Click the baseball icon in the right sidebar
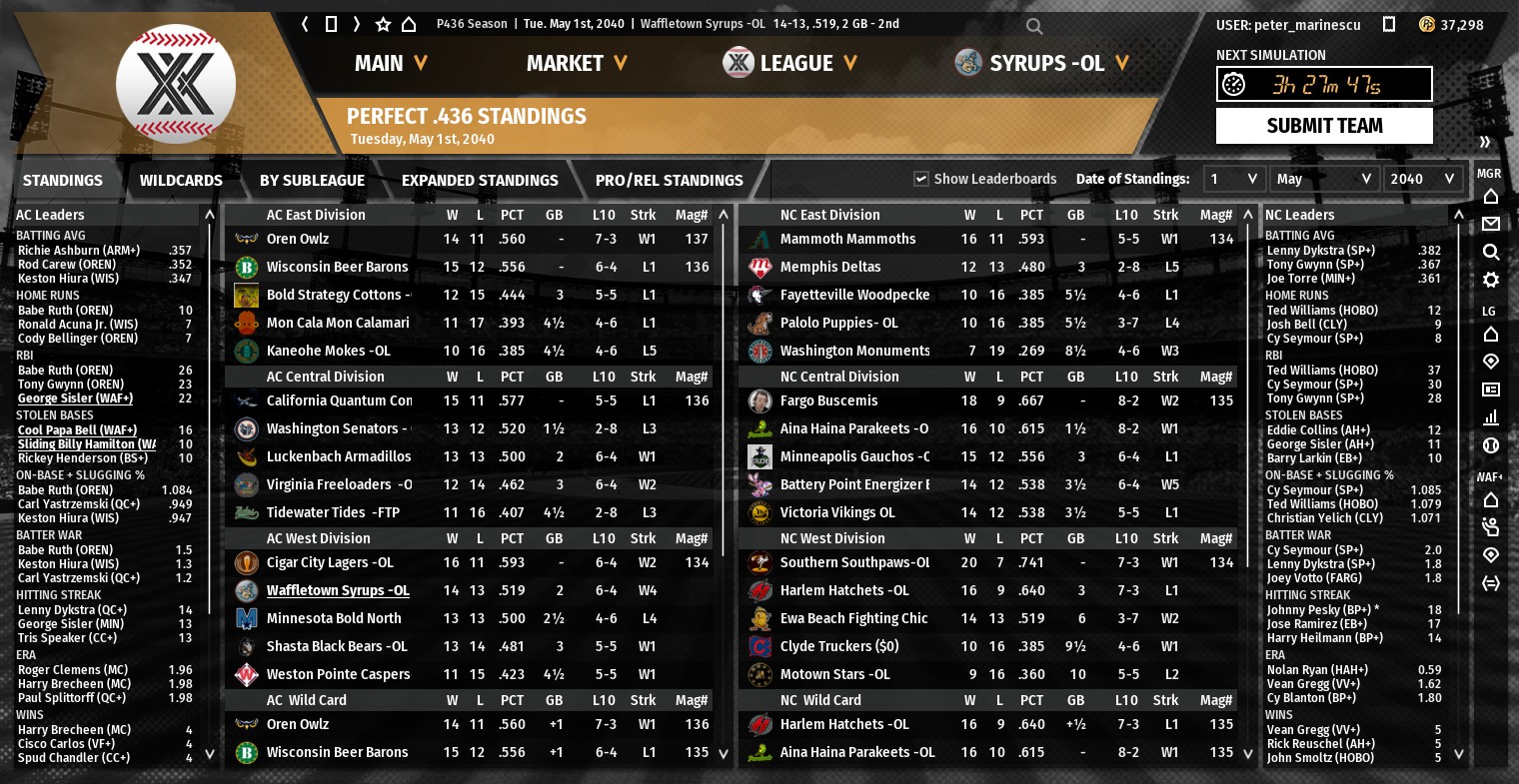 1491,445
